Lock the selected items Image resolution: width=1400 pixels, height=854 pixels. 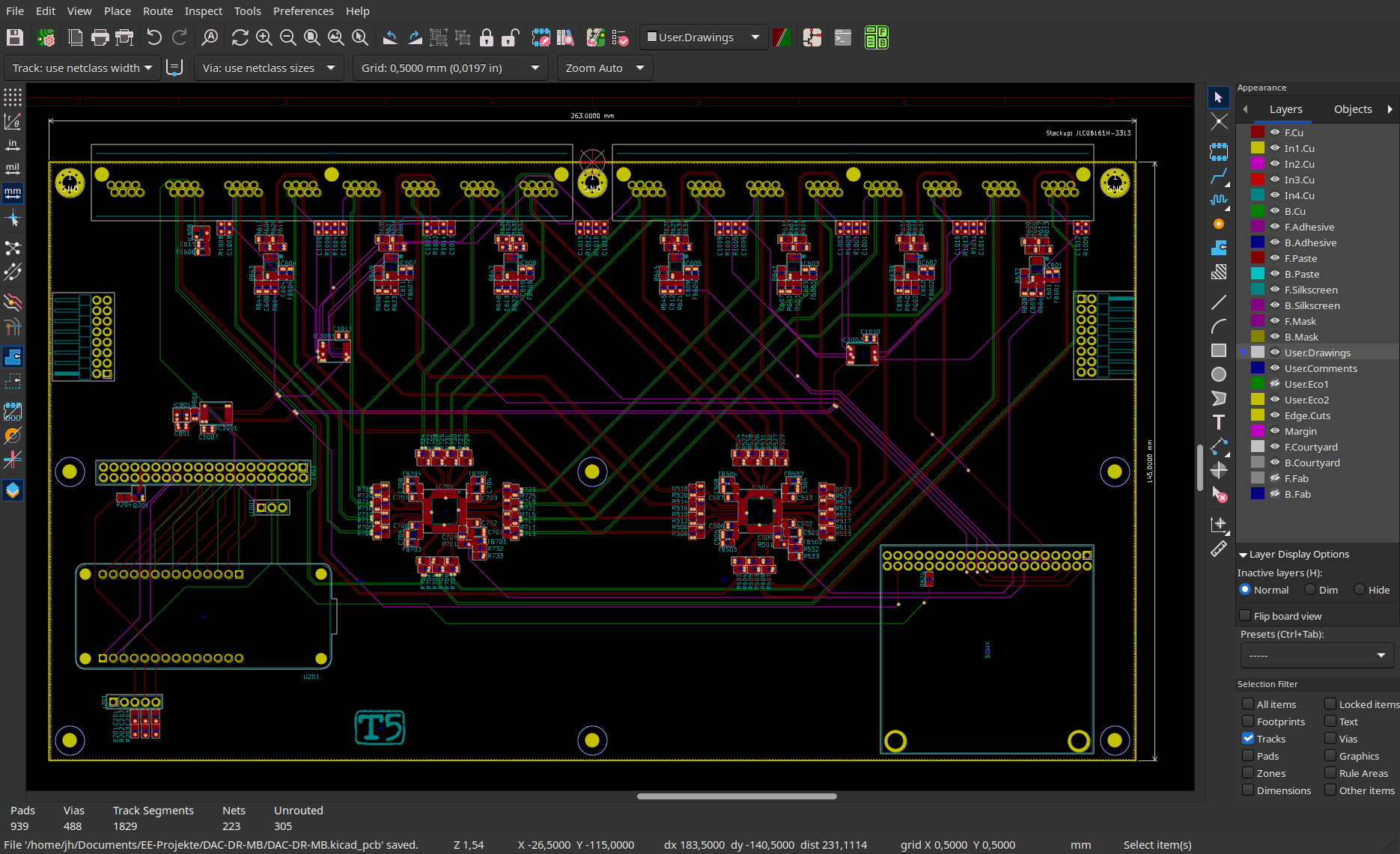click(487, 37)
